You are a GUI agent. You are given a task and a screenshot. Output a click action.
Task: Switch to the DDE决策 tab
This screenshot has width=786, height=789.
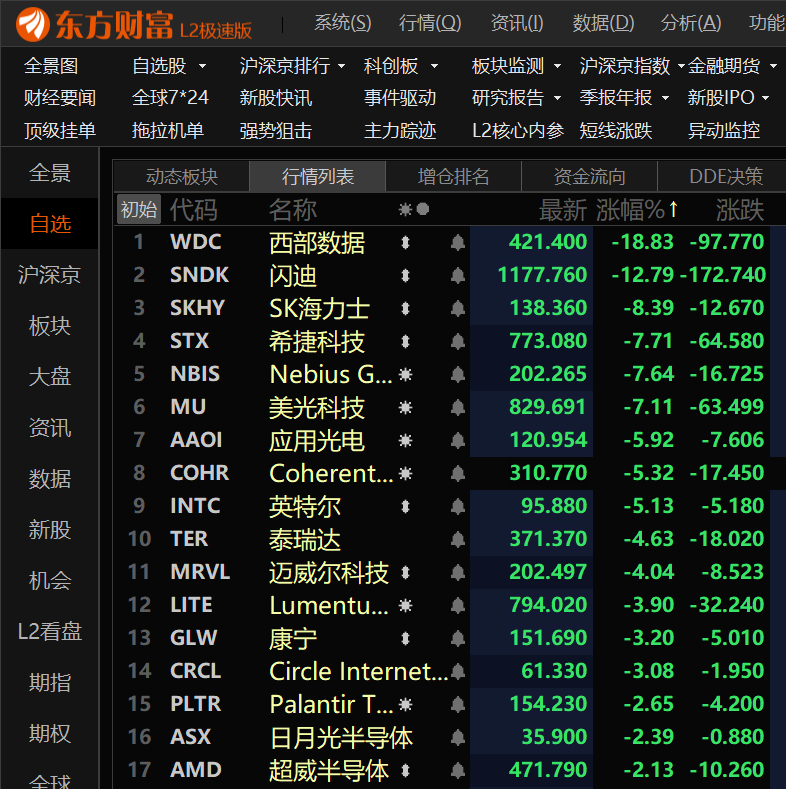[x=726, y=177]
